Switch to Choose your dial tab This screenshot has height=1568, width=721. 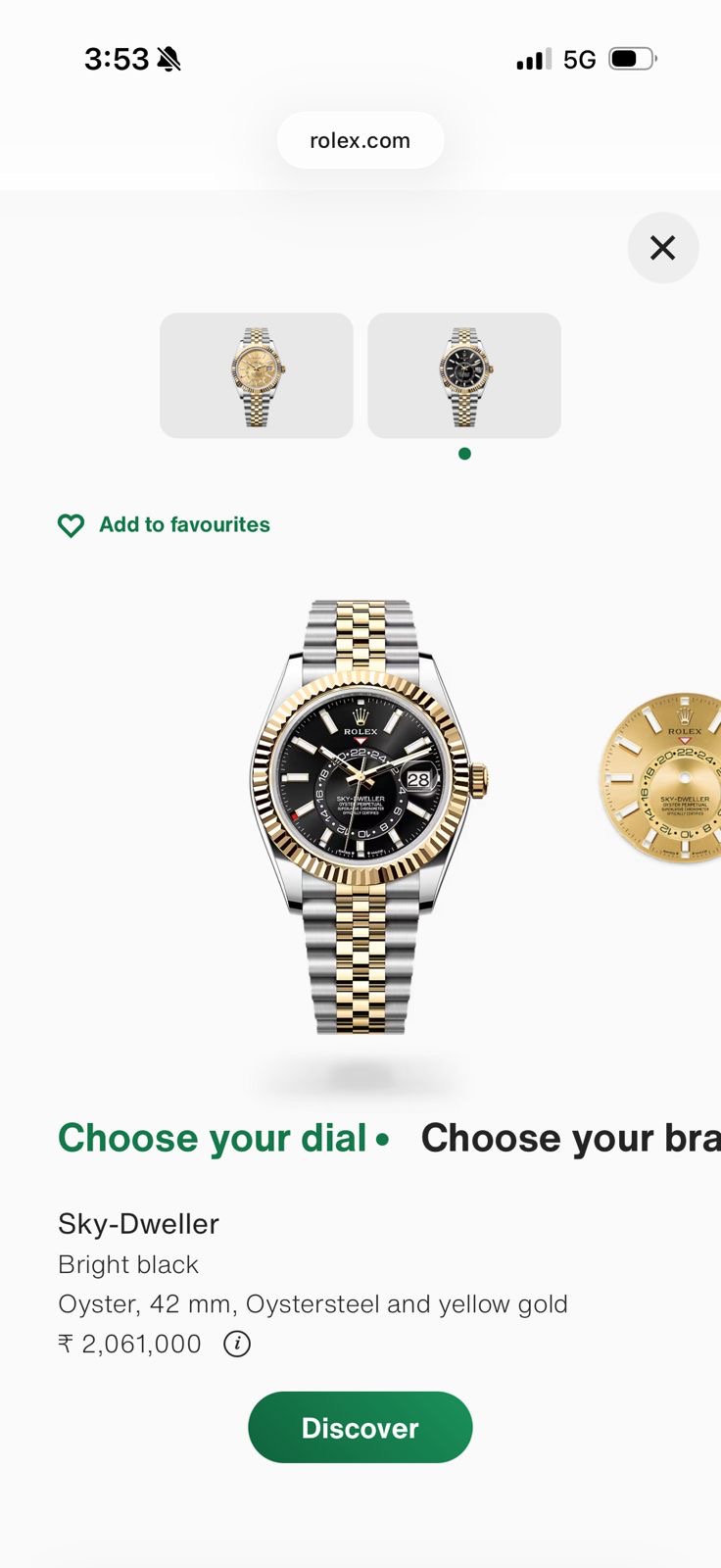pos(213,1139)
